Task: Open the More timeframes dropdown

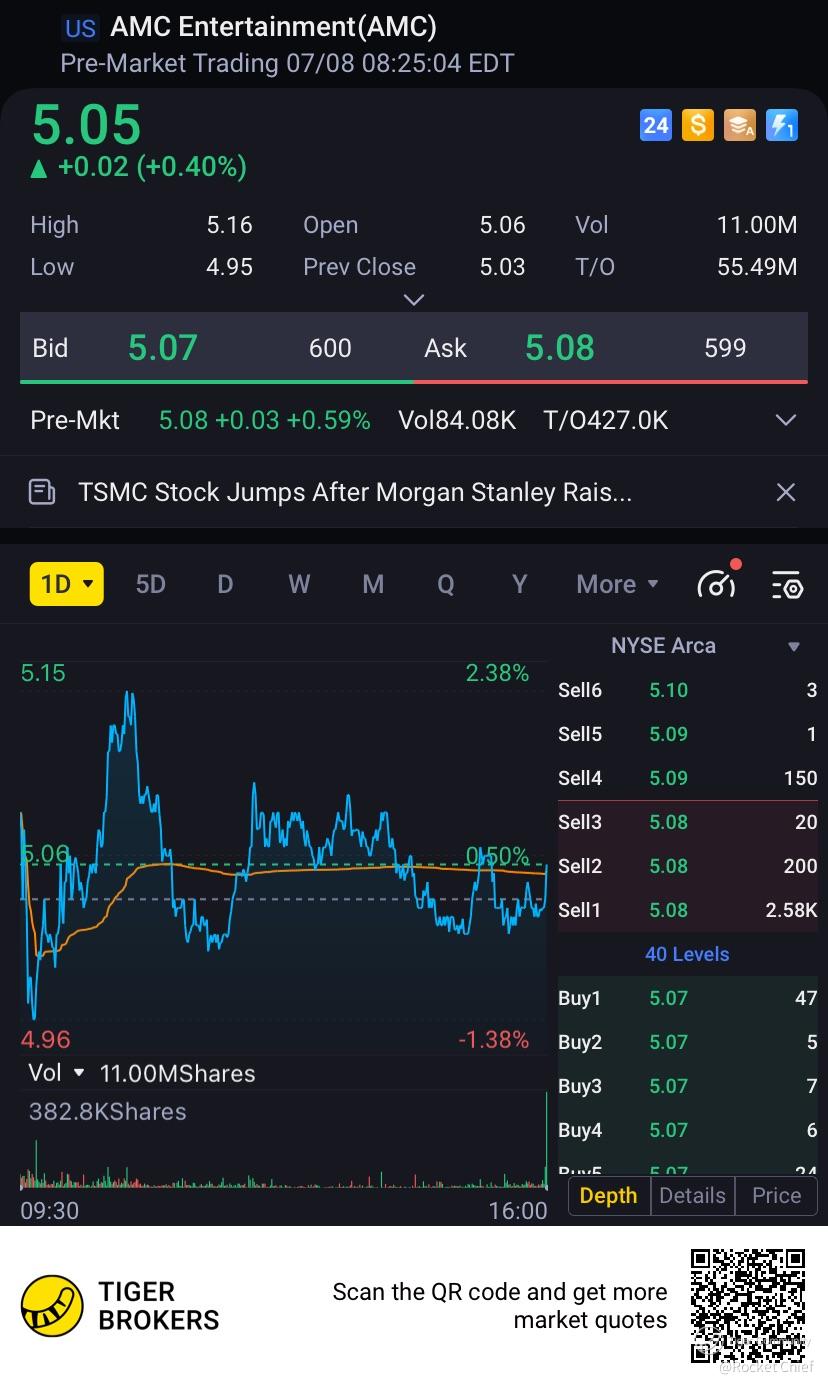Action: click(x=617, y=584)
